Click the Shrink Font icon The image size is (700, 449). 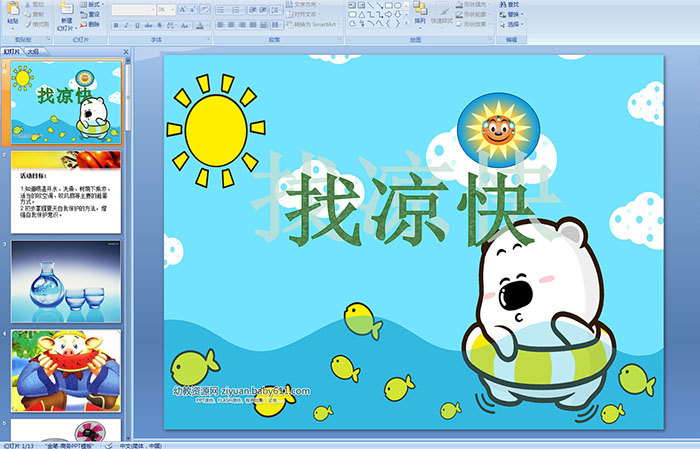click(192, 10)
